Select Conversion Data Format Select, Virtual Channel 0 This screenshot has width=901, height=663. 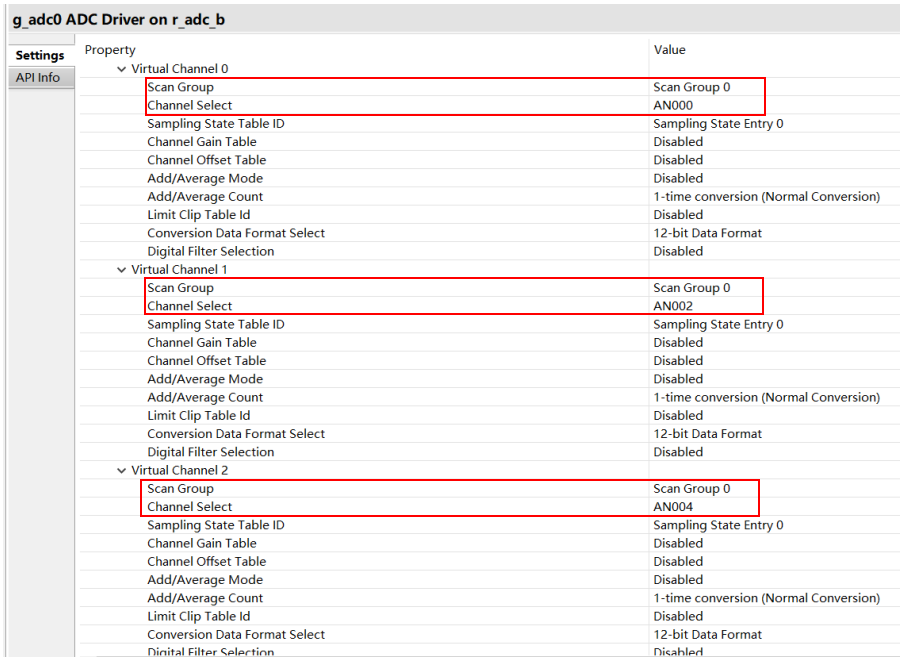236,233
